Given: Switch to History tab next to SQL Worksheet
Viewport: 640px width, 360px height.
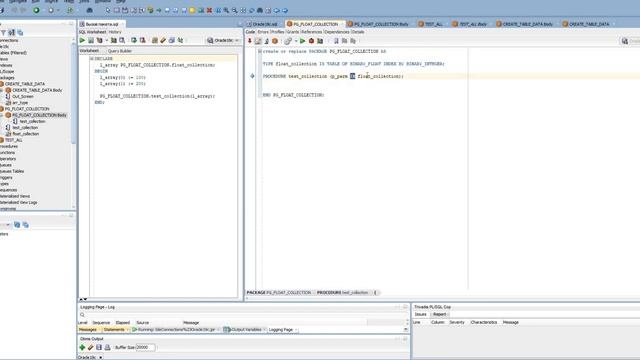Looking at the screenshot, I should click(115, 32).
